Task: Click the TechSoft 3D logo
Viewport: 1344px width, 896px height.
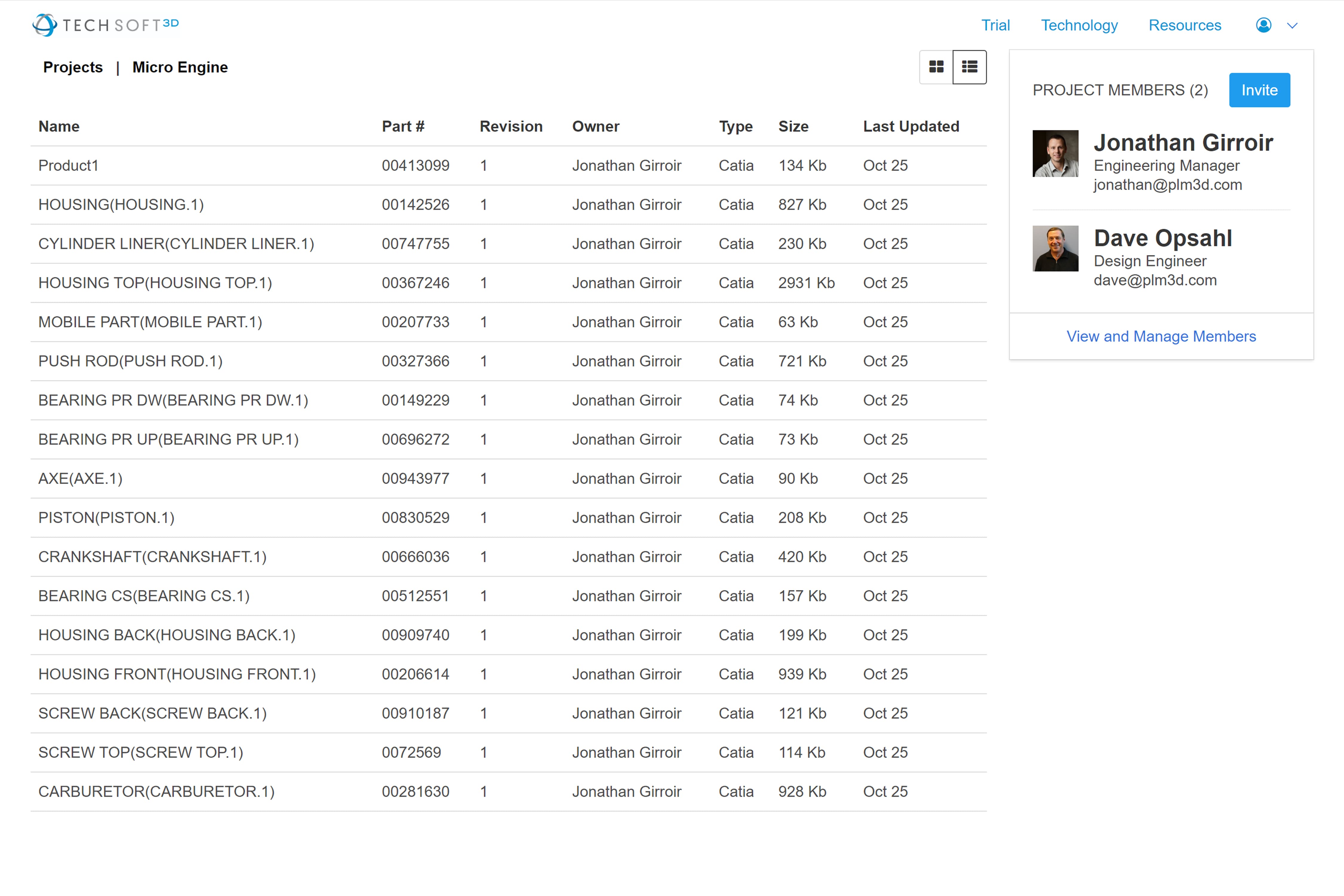Action: tap(105, 24)
